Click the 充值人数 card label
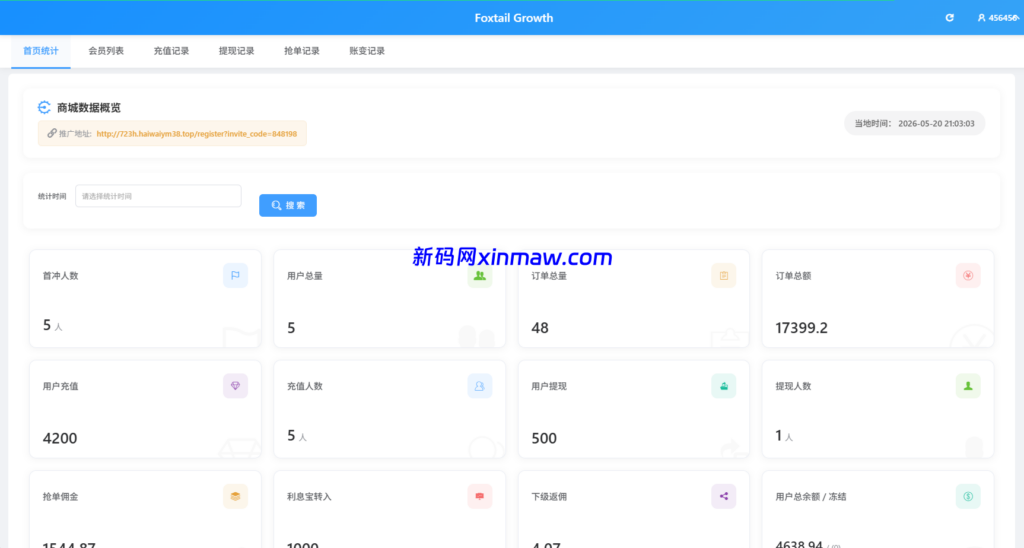This screenshot has height=548, width=1024. 305,386
